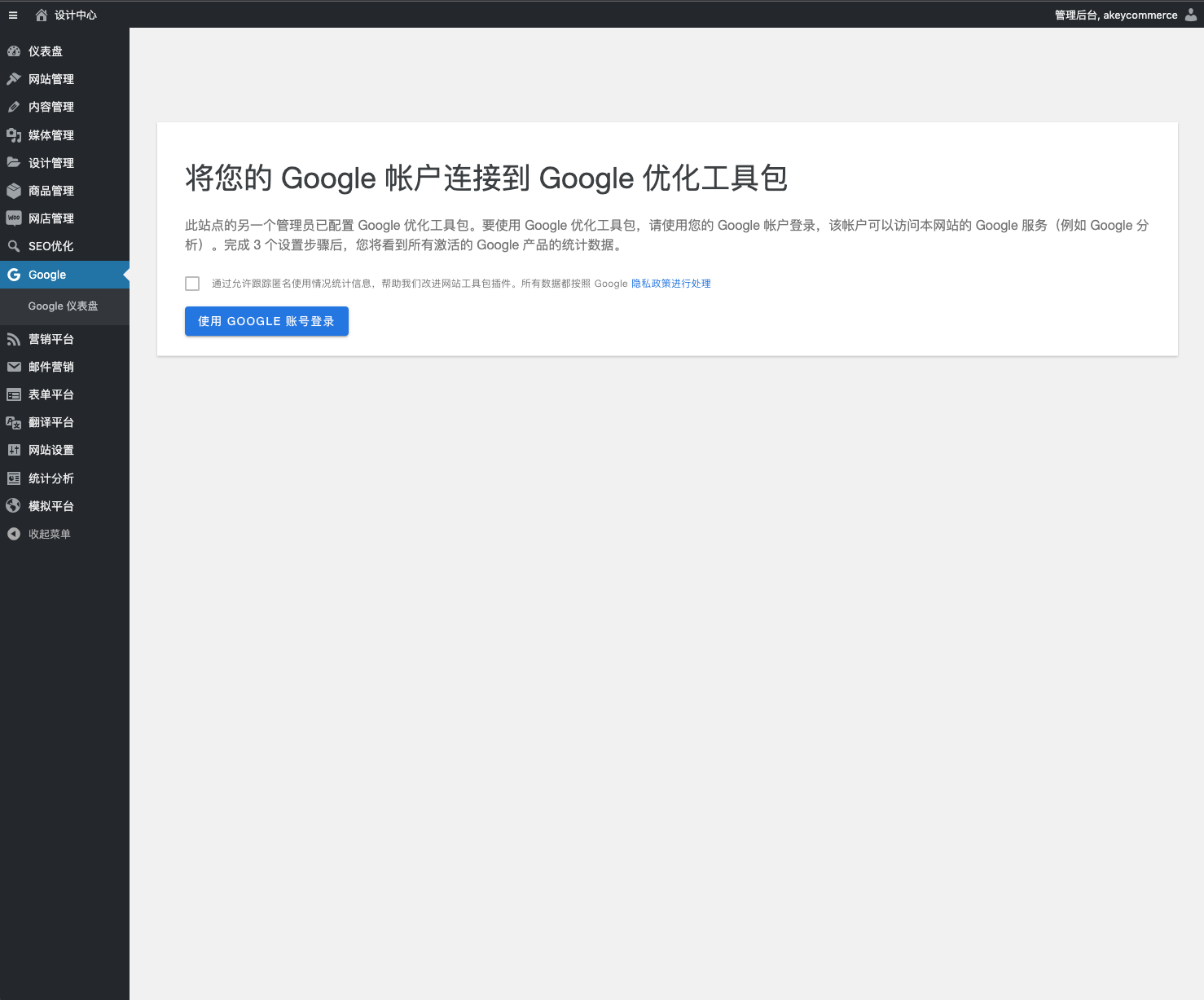Click the 网站管理 pushpin icon
Image resolution: width=1204 pixels, height=1000 pixels.
14,79
